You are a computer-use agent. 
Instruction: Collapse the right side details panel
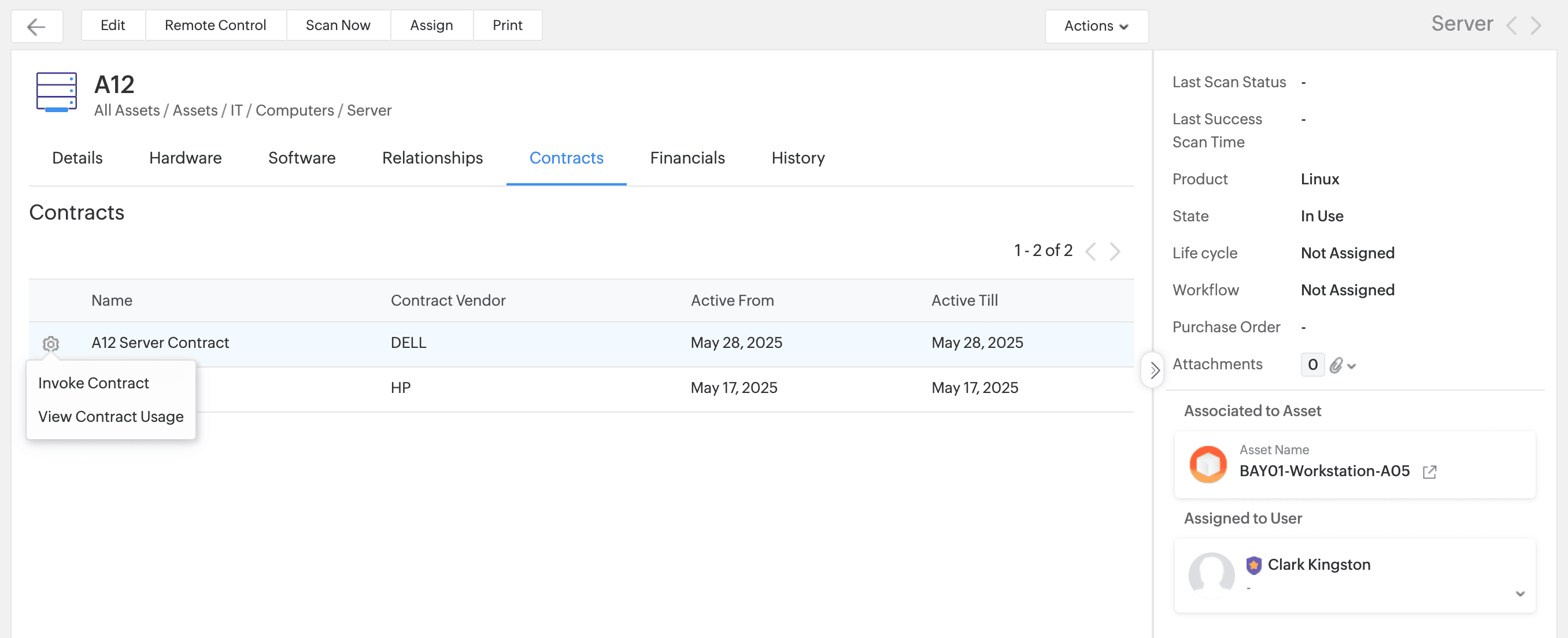[x=1153, y=370]
